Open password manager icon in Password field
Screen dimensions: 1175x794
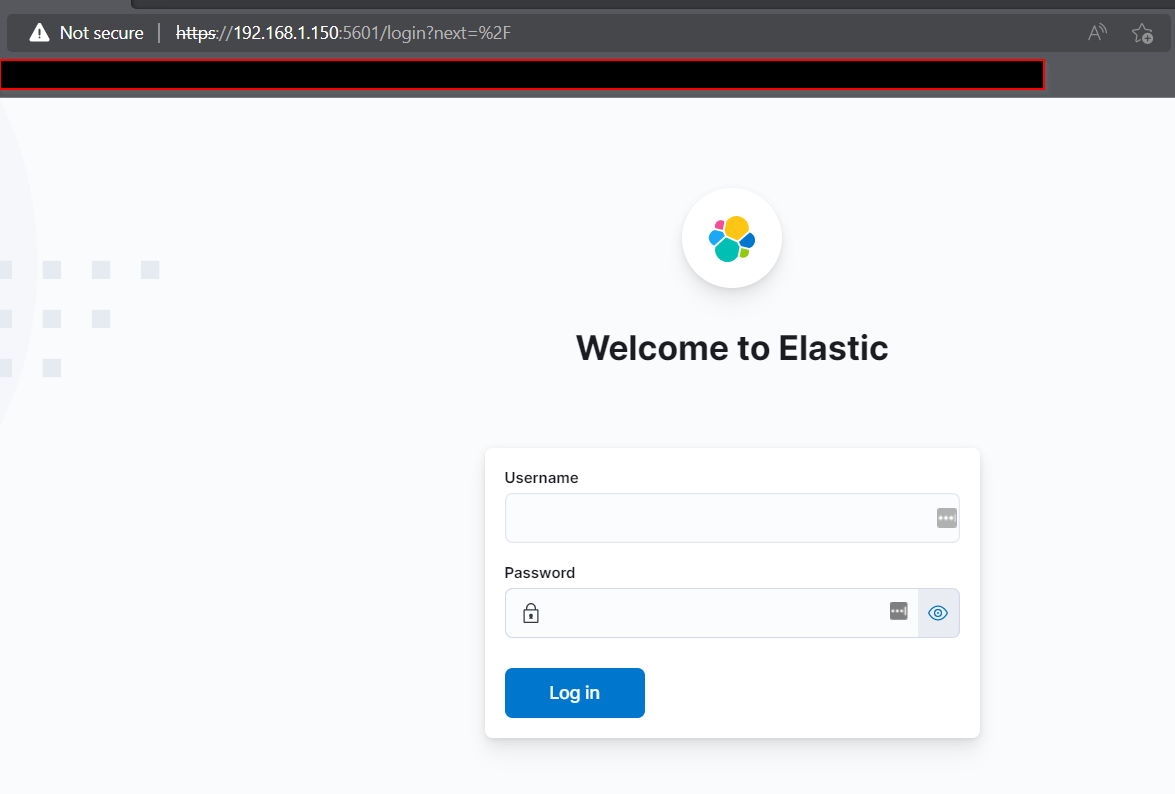898,611
